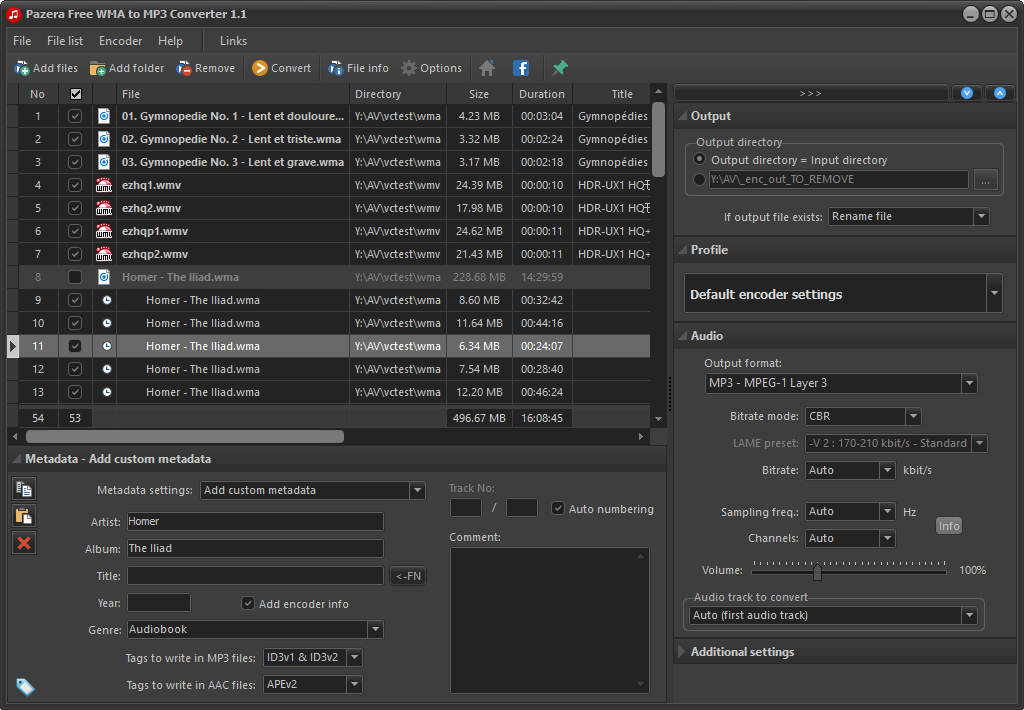Screen dimensions: 1024x710
Task: Open the File list menu
Action: pos(65,40)
